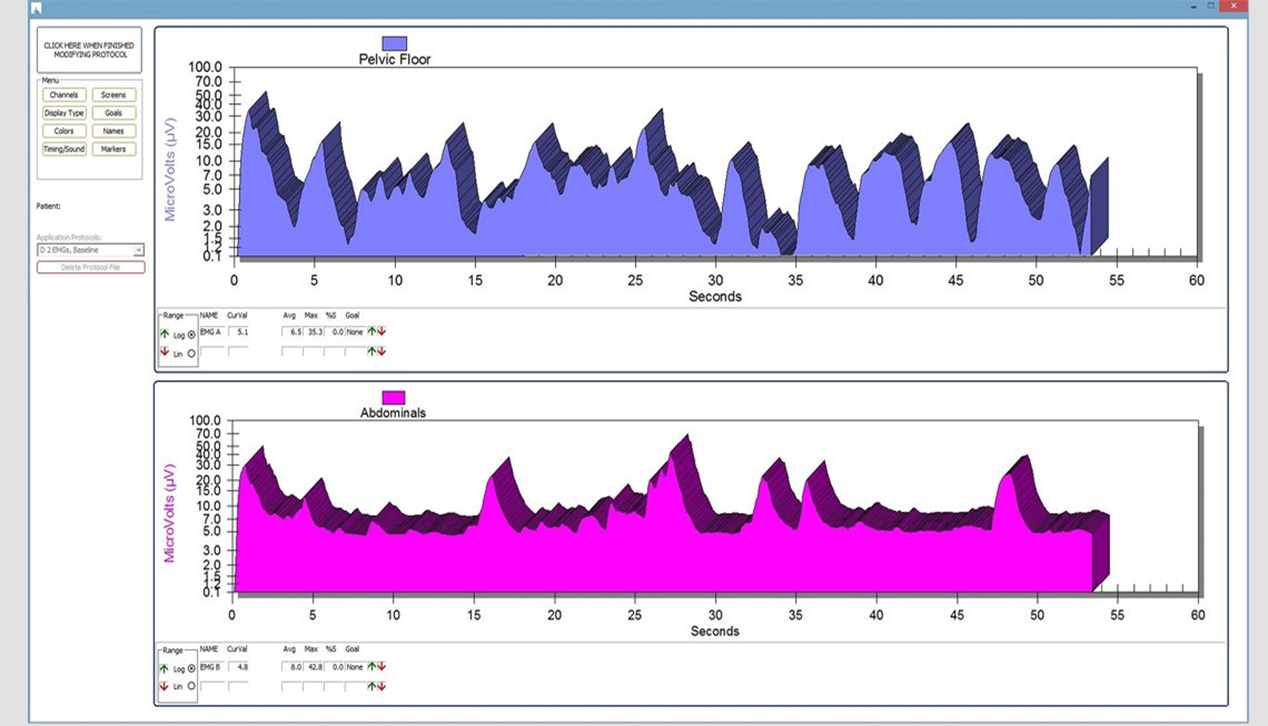1268x726 pixels.
Task: Open the Names menu button
Action: click(x=113, y=131)
